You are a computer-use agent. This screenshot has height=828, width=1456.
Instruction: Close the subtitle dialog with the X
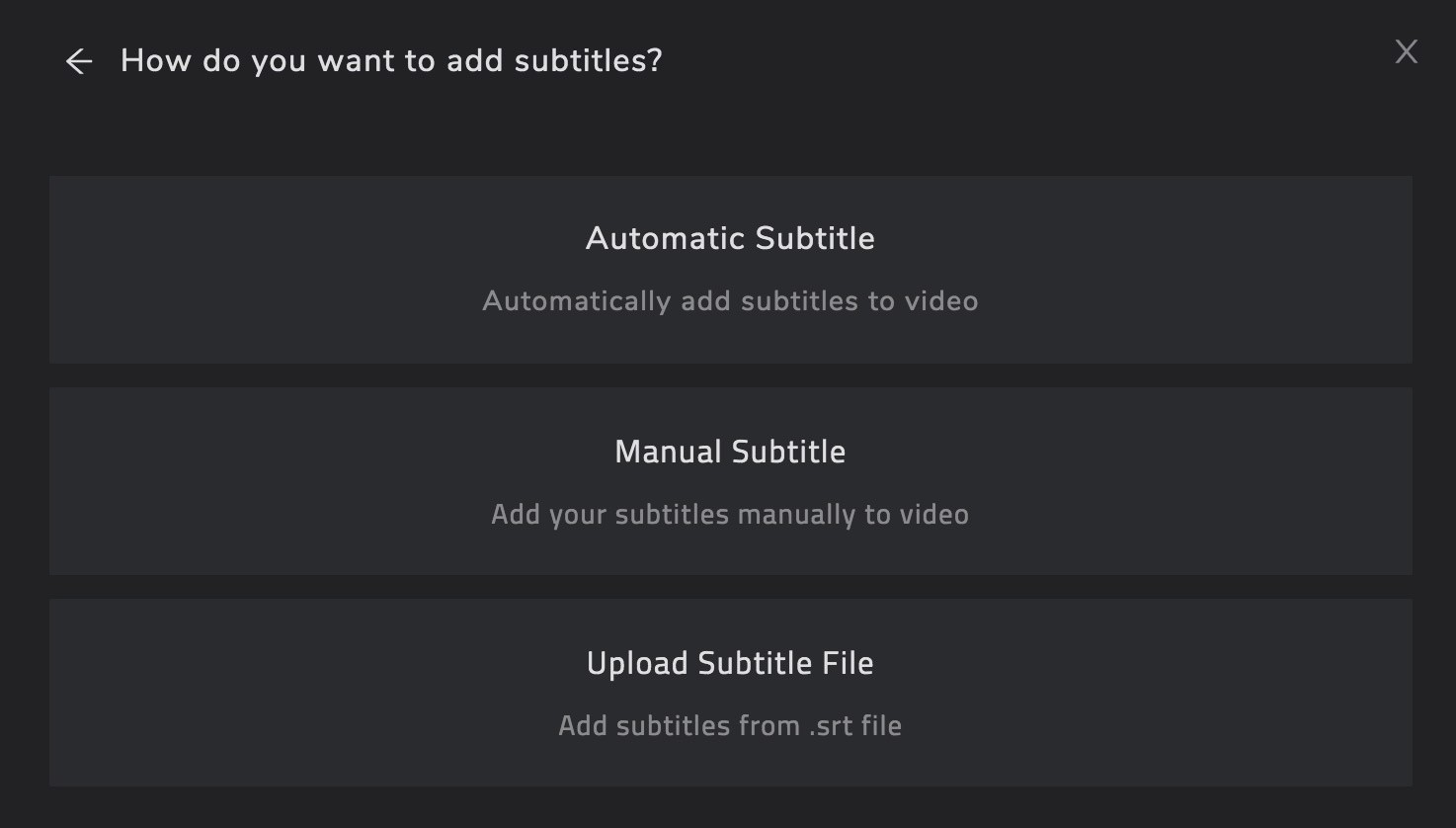pyautogui.click(x=1406, y=51)
